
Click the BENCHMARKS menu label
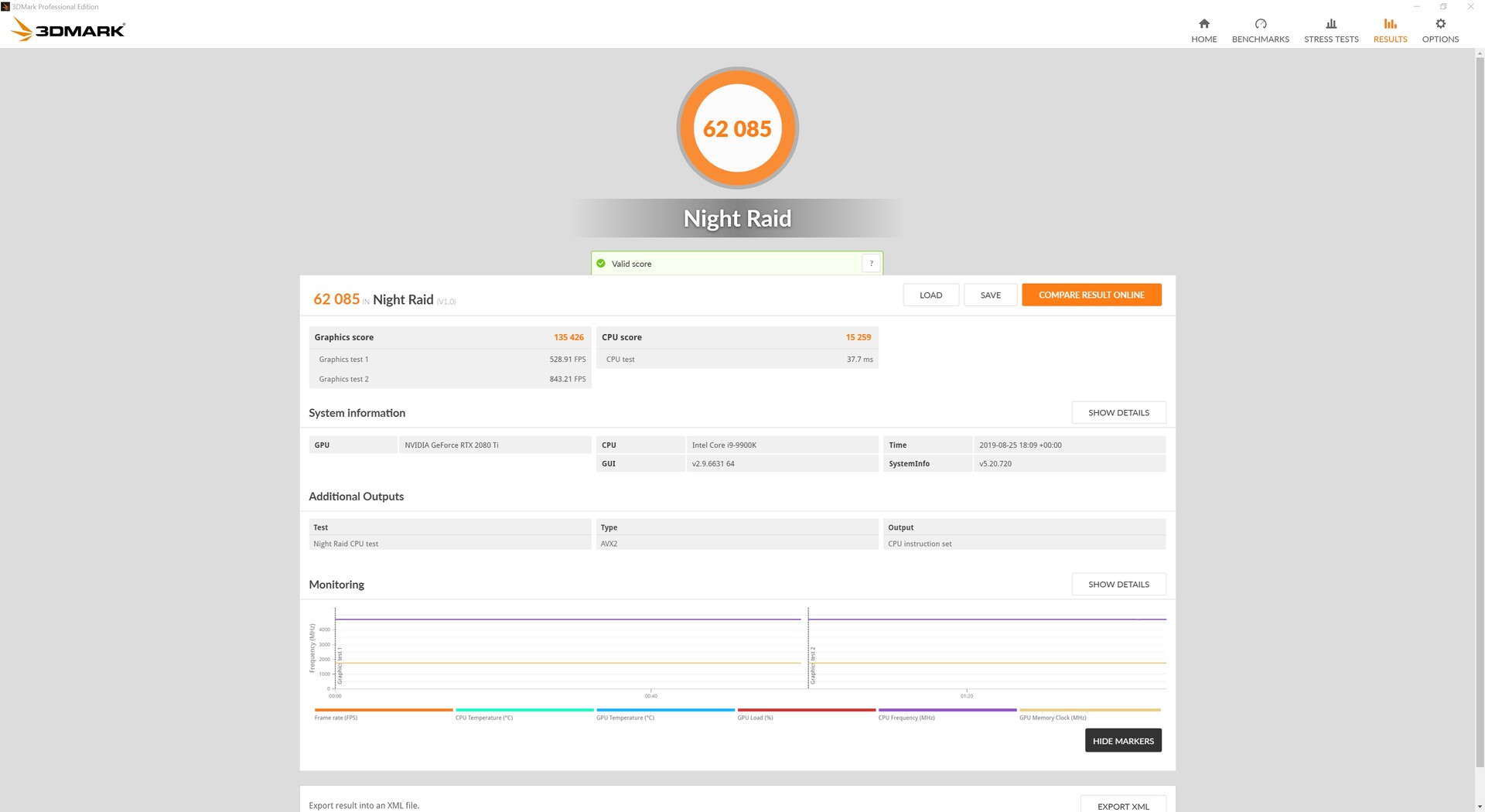coord(1260,39)
